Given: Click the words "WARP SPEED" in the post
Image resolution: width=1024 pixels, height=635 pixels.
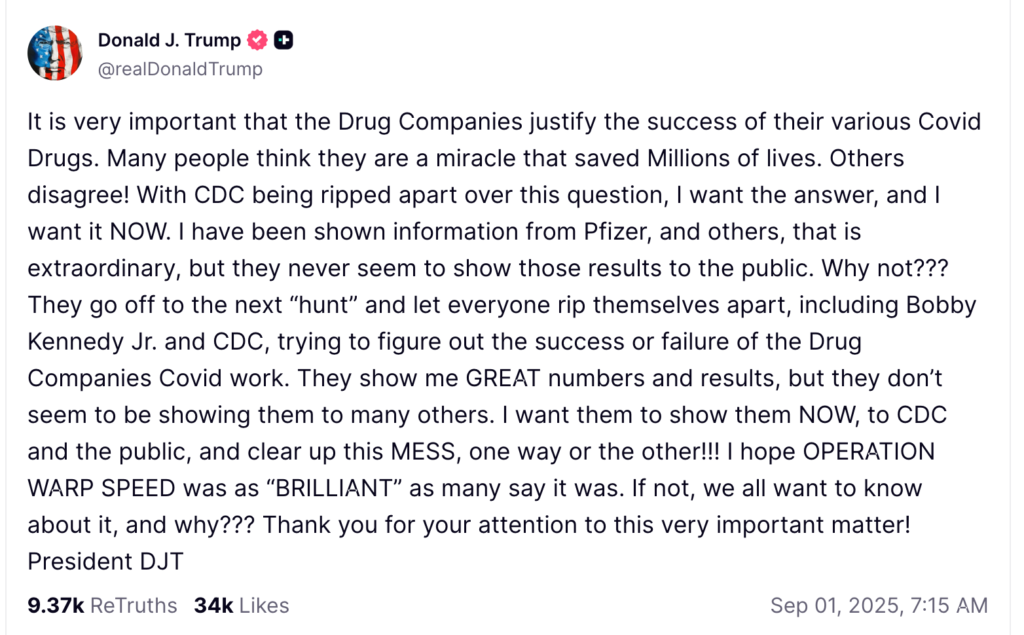Looking at the screenshot, I should (105, 489).
